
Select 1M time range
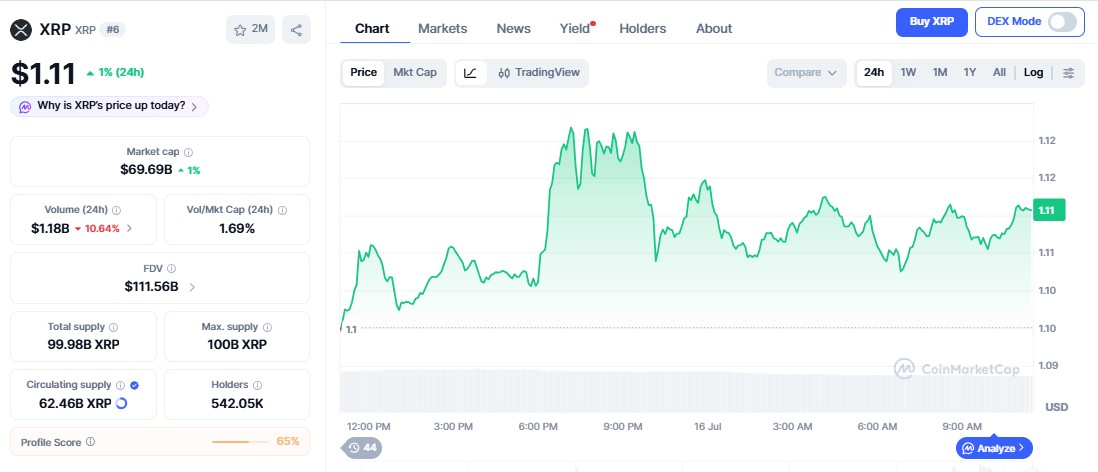(940, 72)
